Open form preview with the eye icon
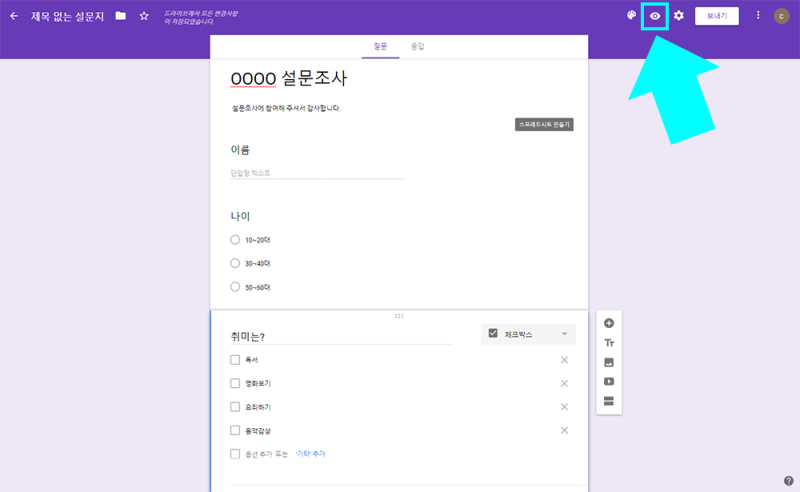The width and height of the screenshot is (800, 492). [655, 16]
